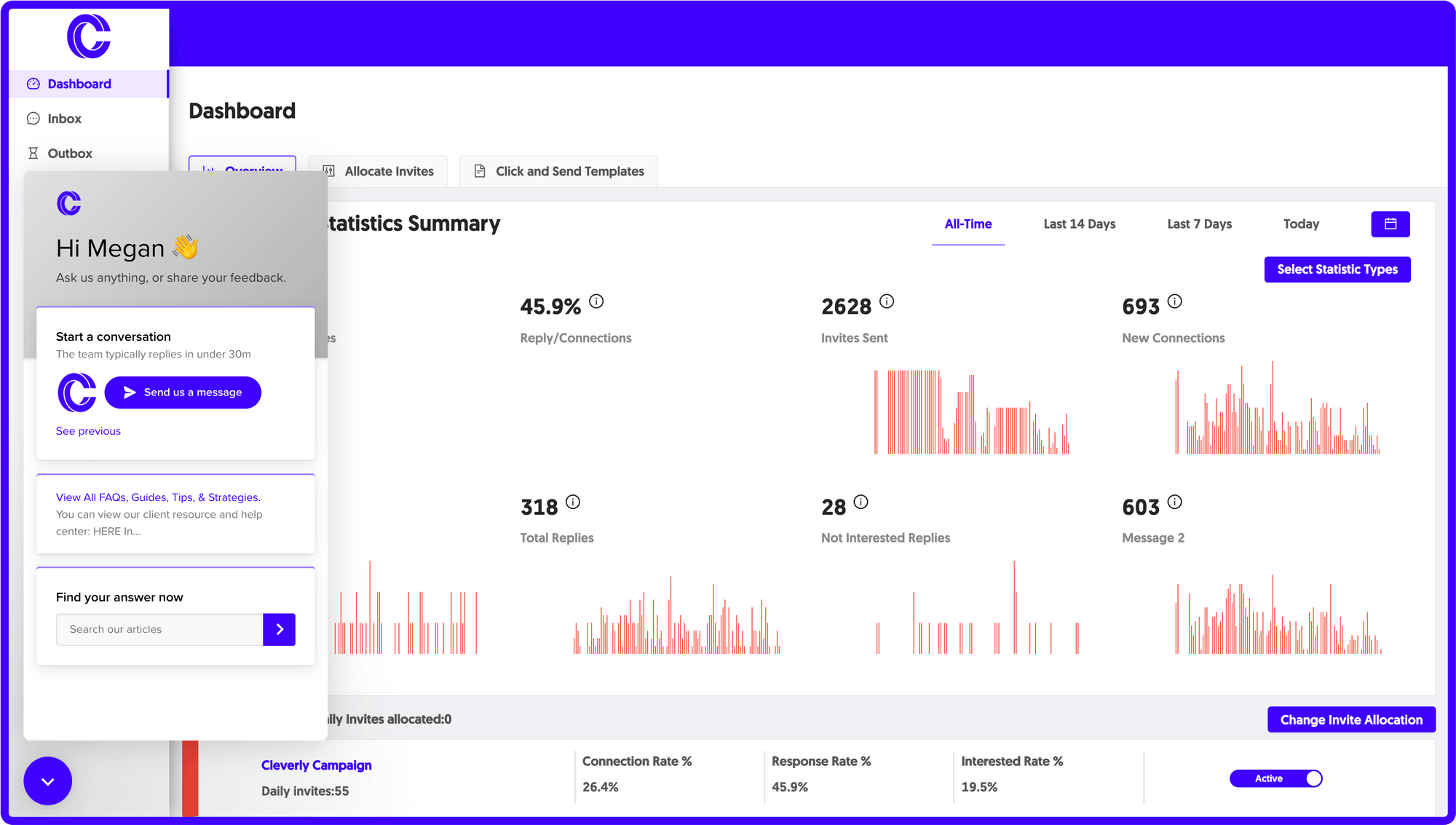
Task: Click the Select Statistic Types button
Action: click(x=1337, y=269)
